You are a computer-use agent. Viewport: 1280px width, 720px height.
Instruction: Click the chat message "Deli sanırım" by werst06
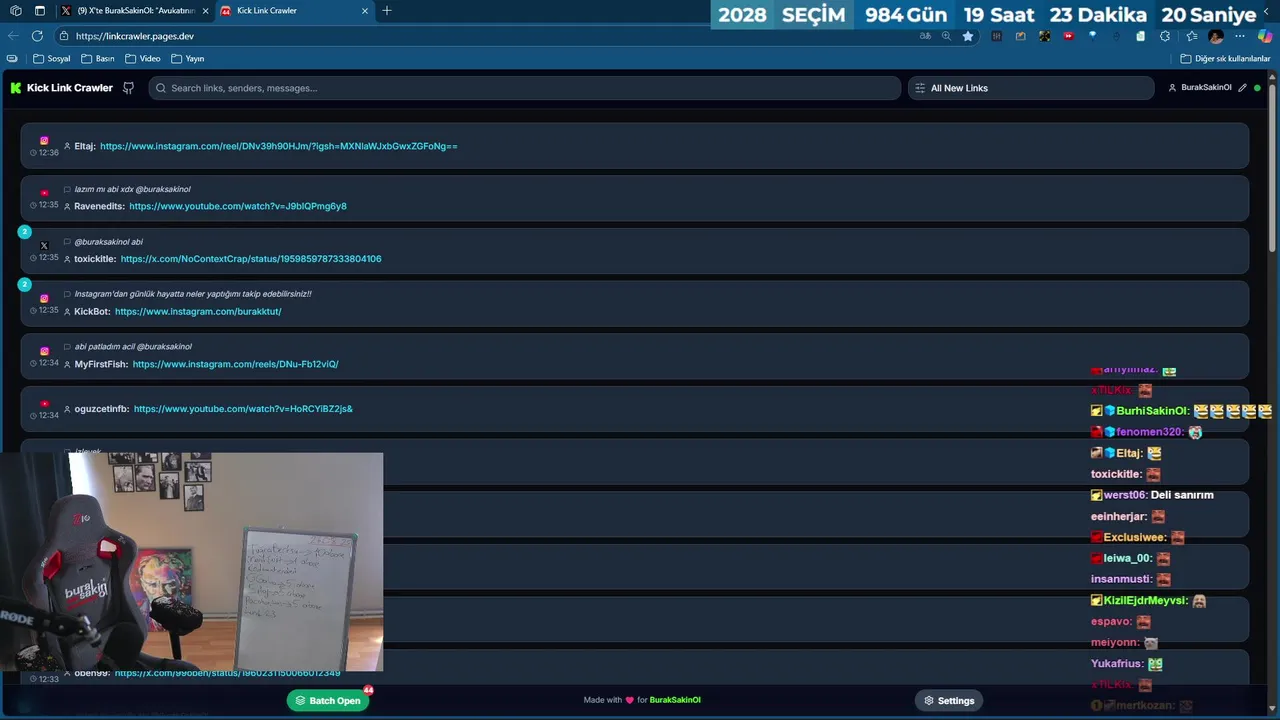[1182, 495]
